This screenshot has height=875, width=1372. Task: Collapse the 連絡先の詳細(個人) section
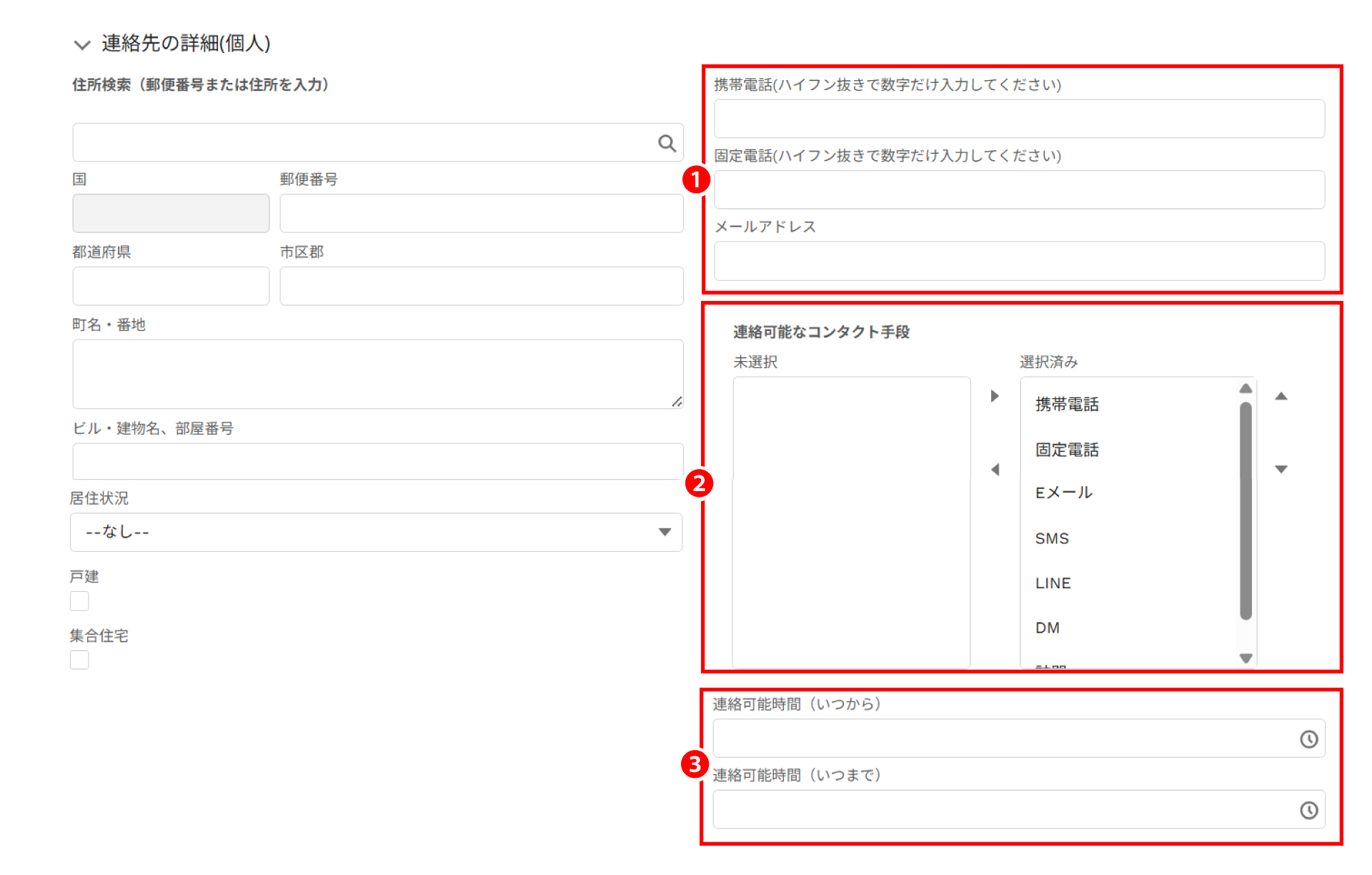82,44
